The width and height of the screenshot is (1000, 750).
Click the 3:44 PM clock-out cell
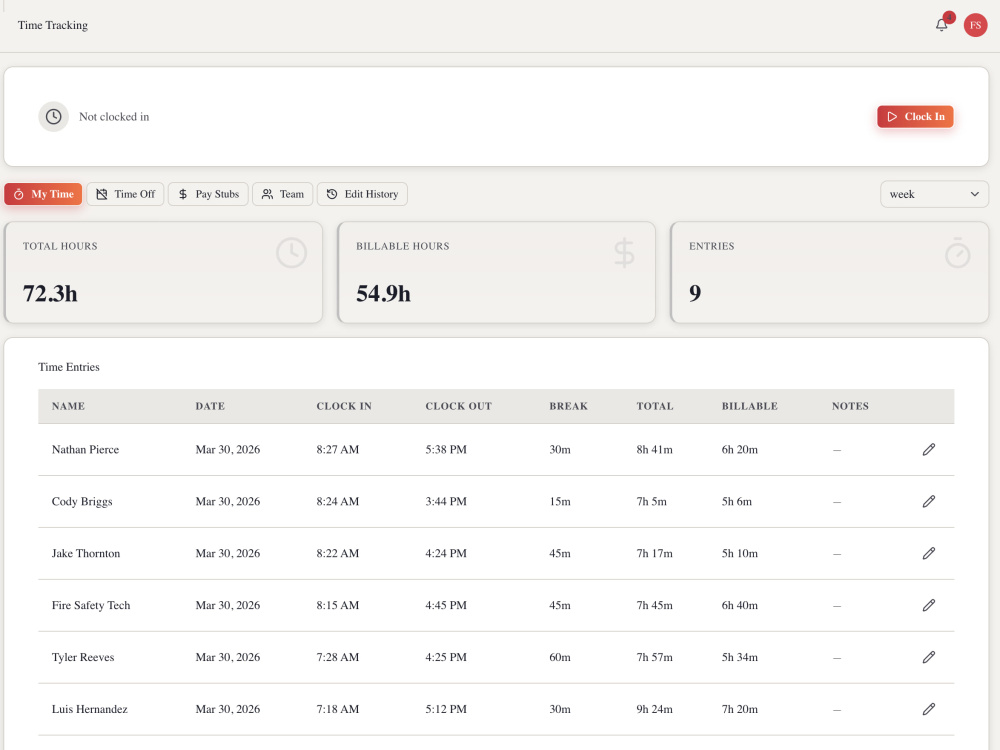click(446, 501)
